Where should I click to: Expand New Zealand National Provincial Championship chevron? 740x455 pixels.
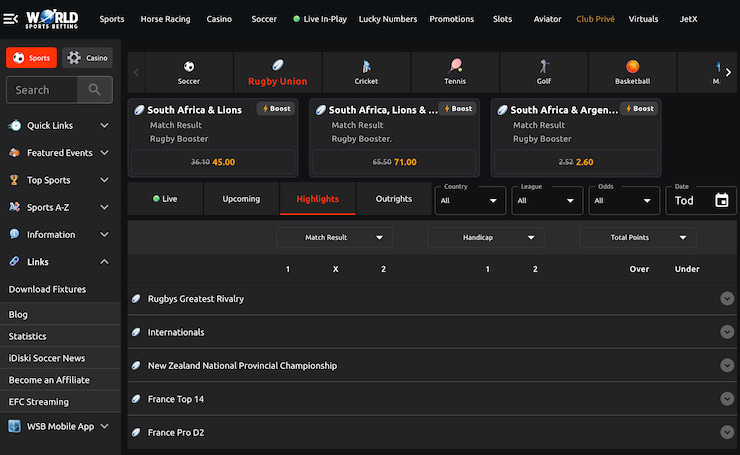727,365
